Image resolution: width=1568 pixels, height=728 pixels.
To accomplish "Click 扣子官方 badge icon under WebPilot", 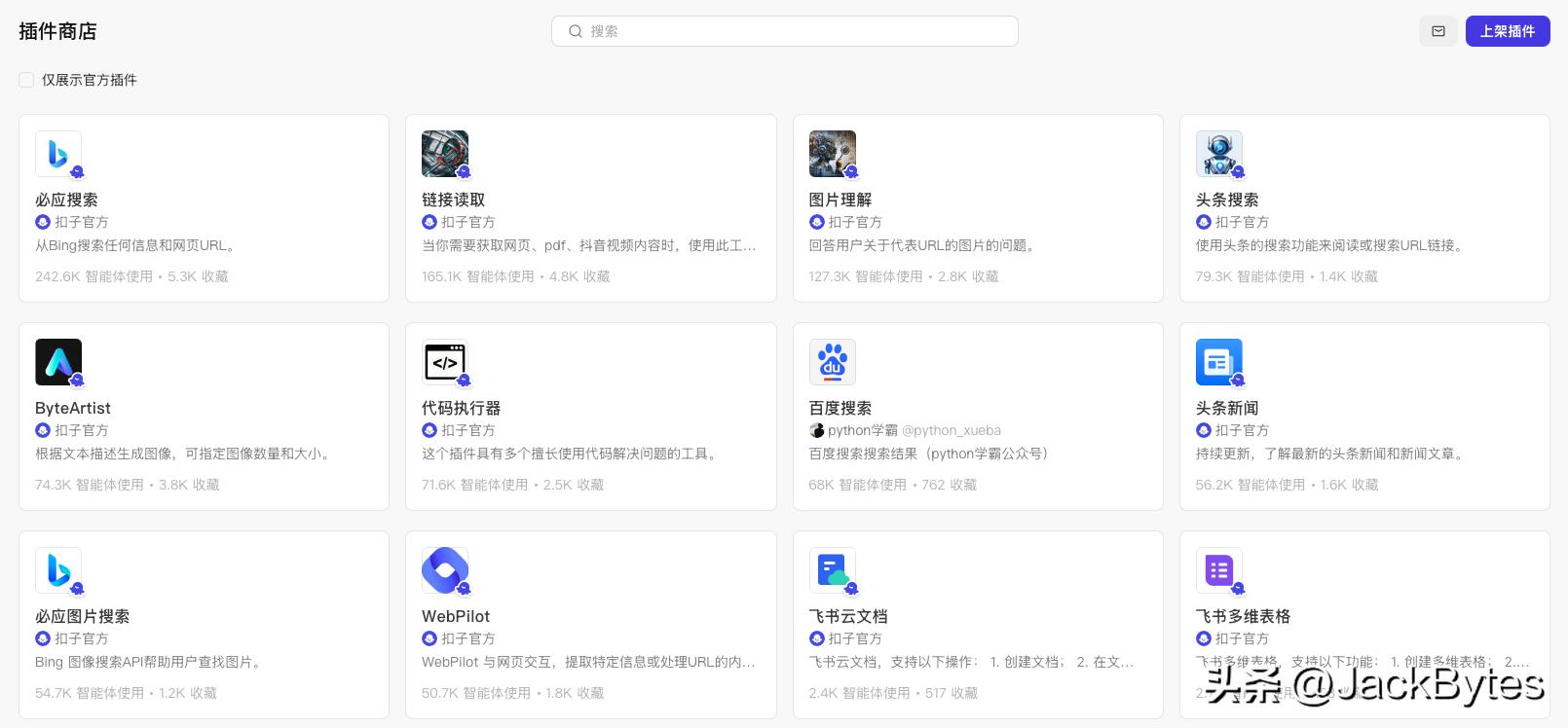I will [429, 638].
